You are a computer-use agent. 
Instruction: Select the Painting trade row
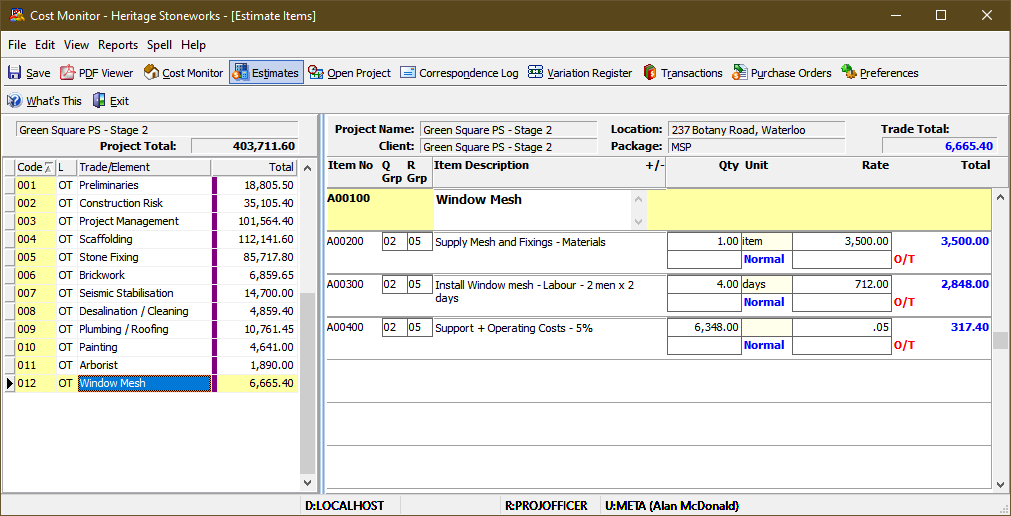(x=150, y=347)
